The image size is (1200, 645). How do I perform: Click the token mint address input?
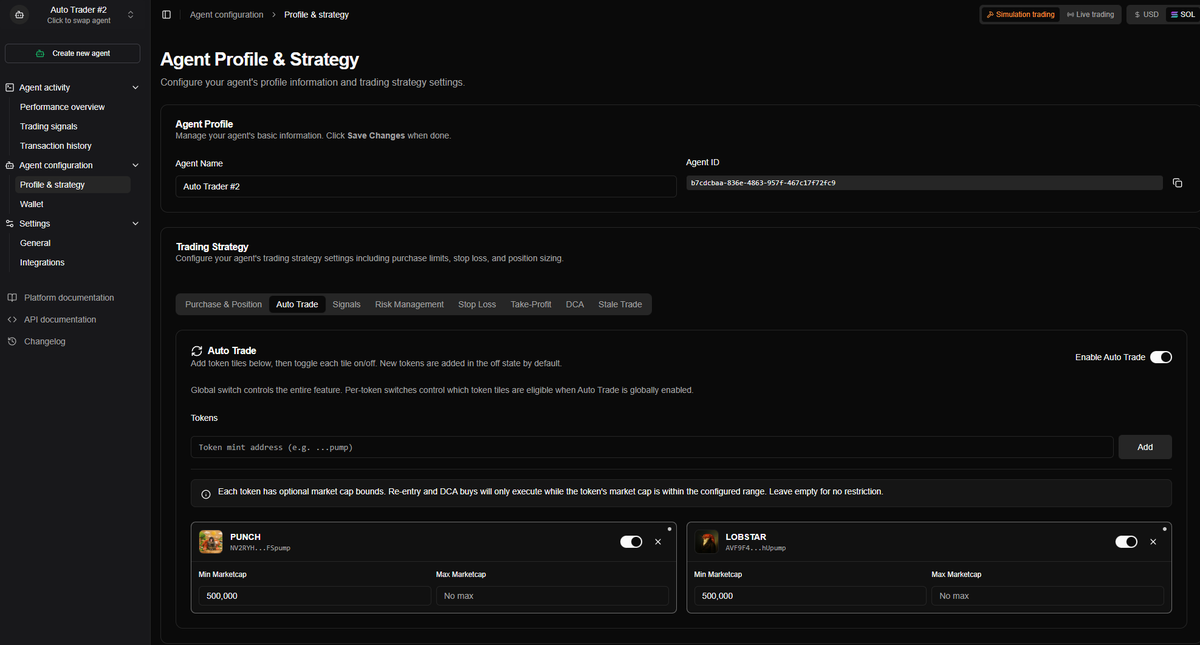click(651, 447)
